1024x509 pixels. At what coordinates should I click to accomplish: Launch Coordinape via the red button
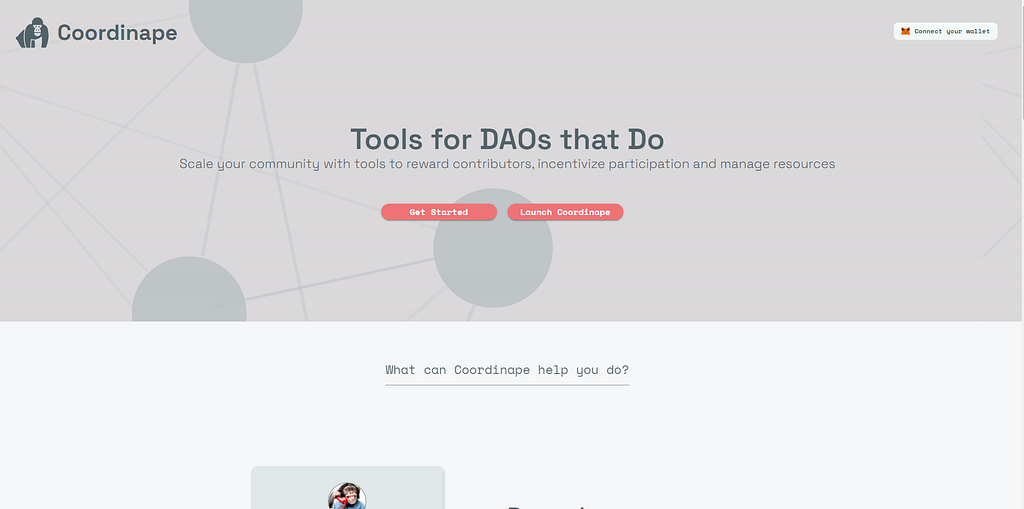pos(565,212)
